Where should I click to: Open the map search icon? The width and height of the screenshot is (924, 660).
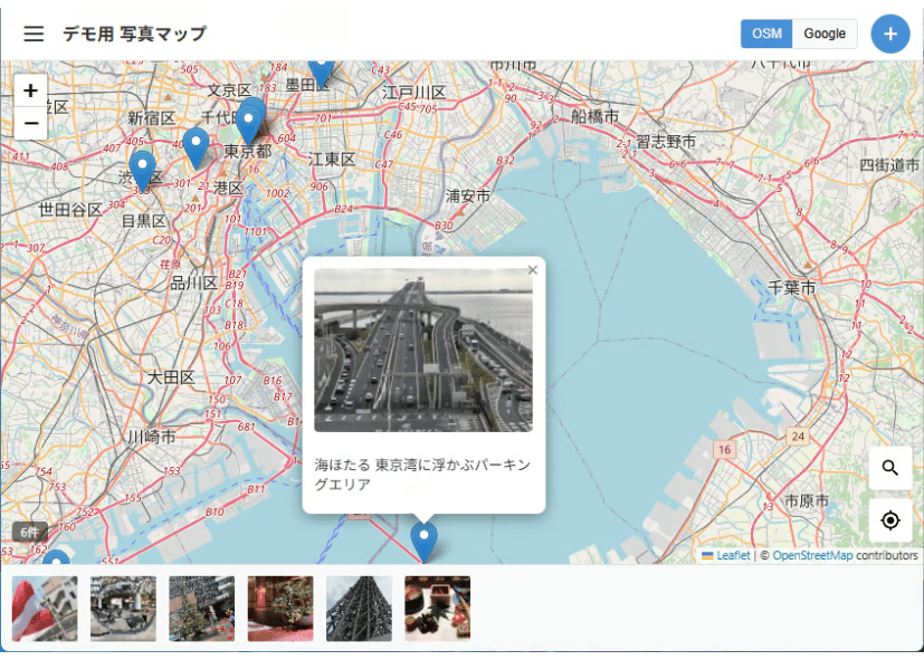pos(890,468)
